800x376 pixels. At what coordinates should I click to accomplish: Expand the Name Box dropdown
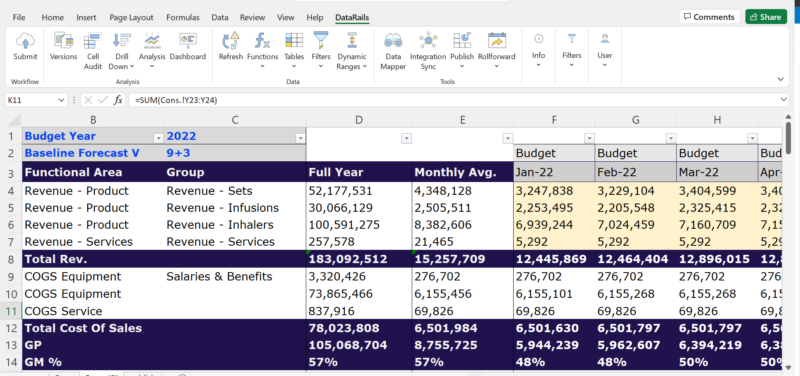pyautogui.click(x=62, y=101)
